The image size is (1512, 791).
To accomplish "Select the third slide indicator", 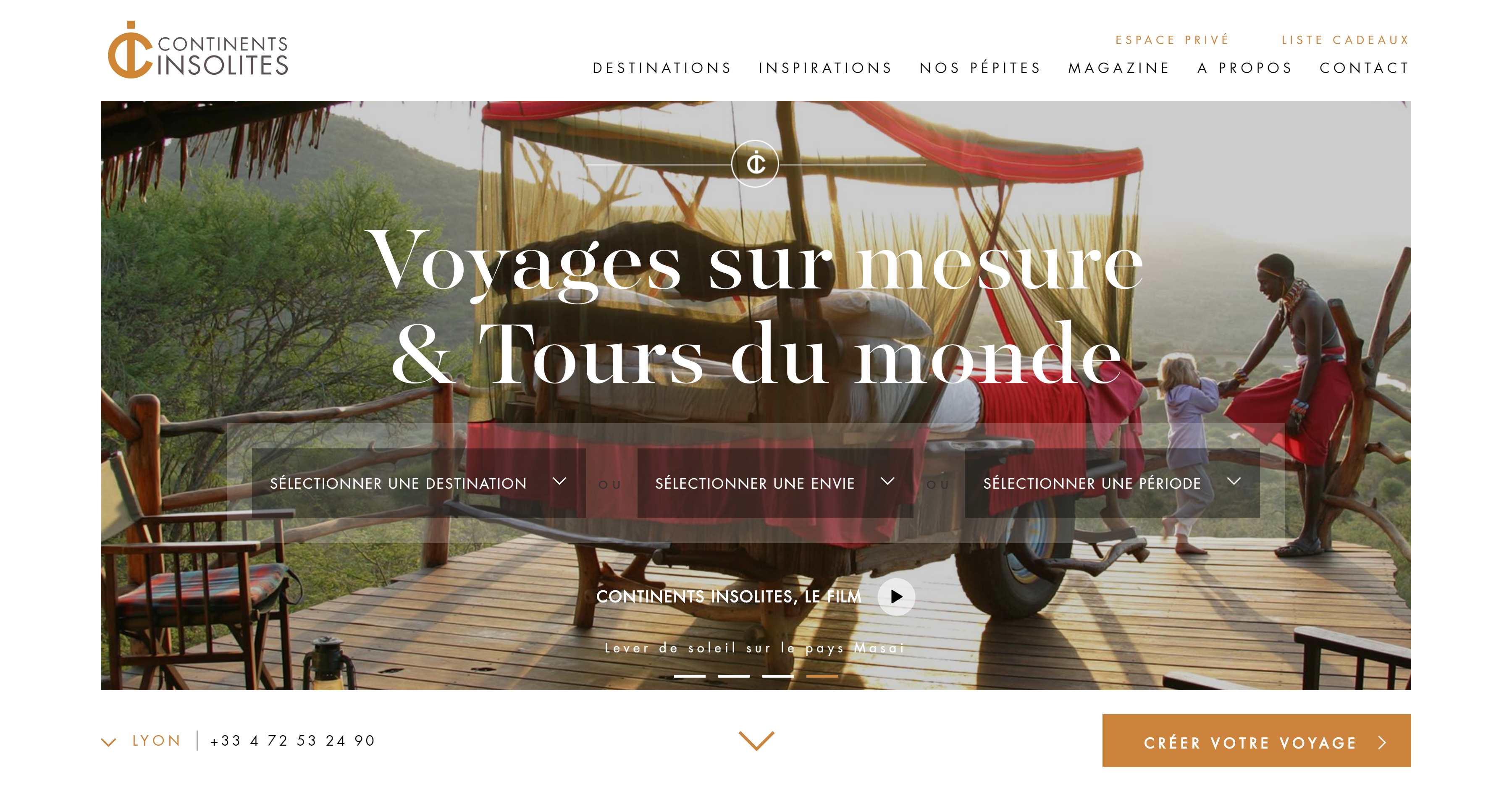I will click(778, 676).
